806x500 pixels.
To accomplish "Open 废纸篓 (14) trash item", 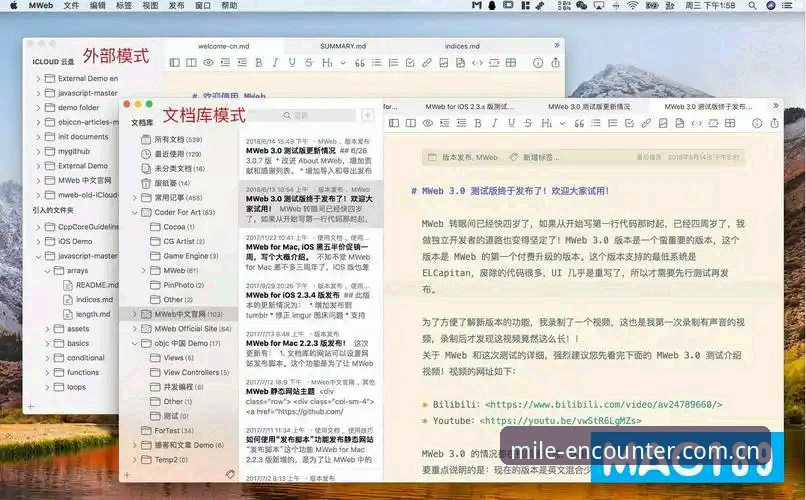I will (172, 183).
